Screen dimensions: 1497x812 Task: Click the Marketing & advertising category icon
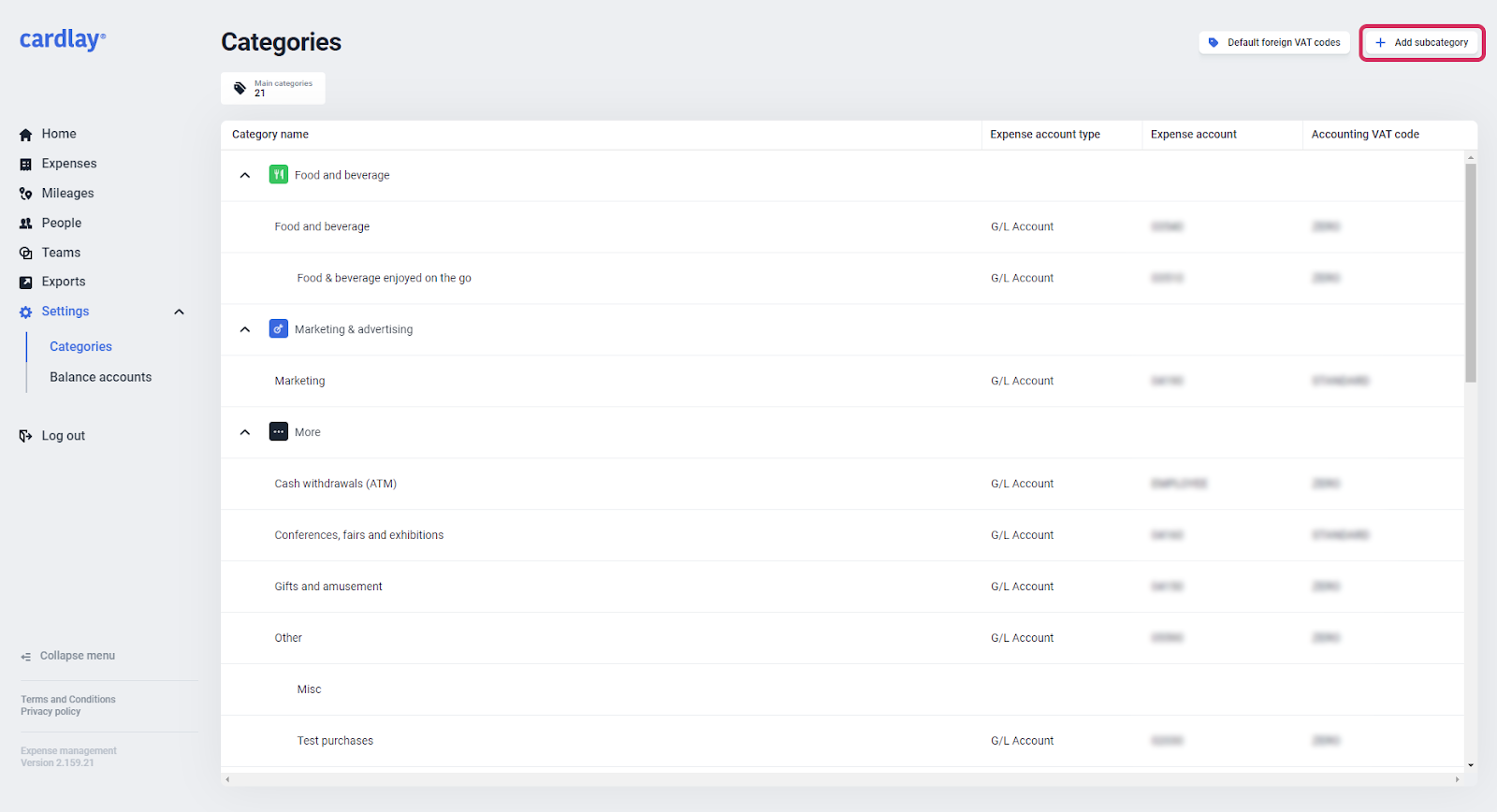[x=278, y=329]
